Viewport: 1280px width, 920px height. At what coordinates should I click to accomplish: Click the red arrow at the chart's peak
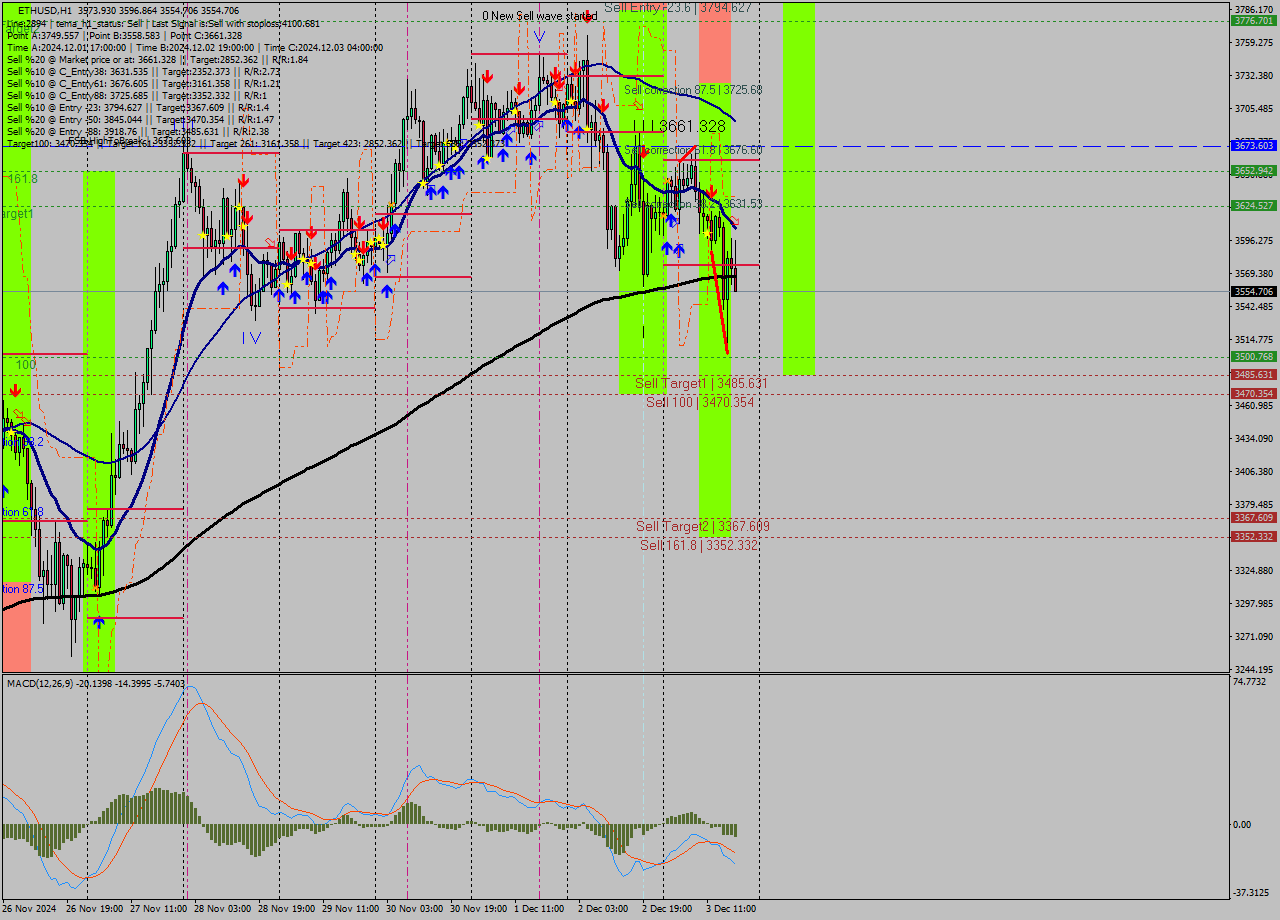tap(574, 69)
